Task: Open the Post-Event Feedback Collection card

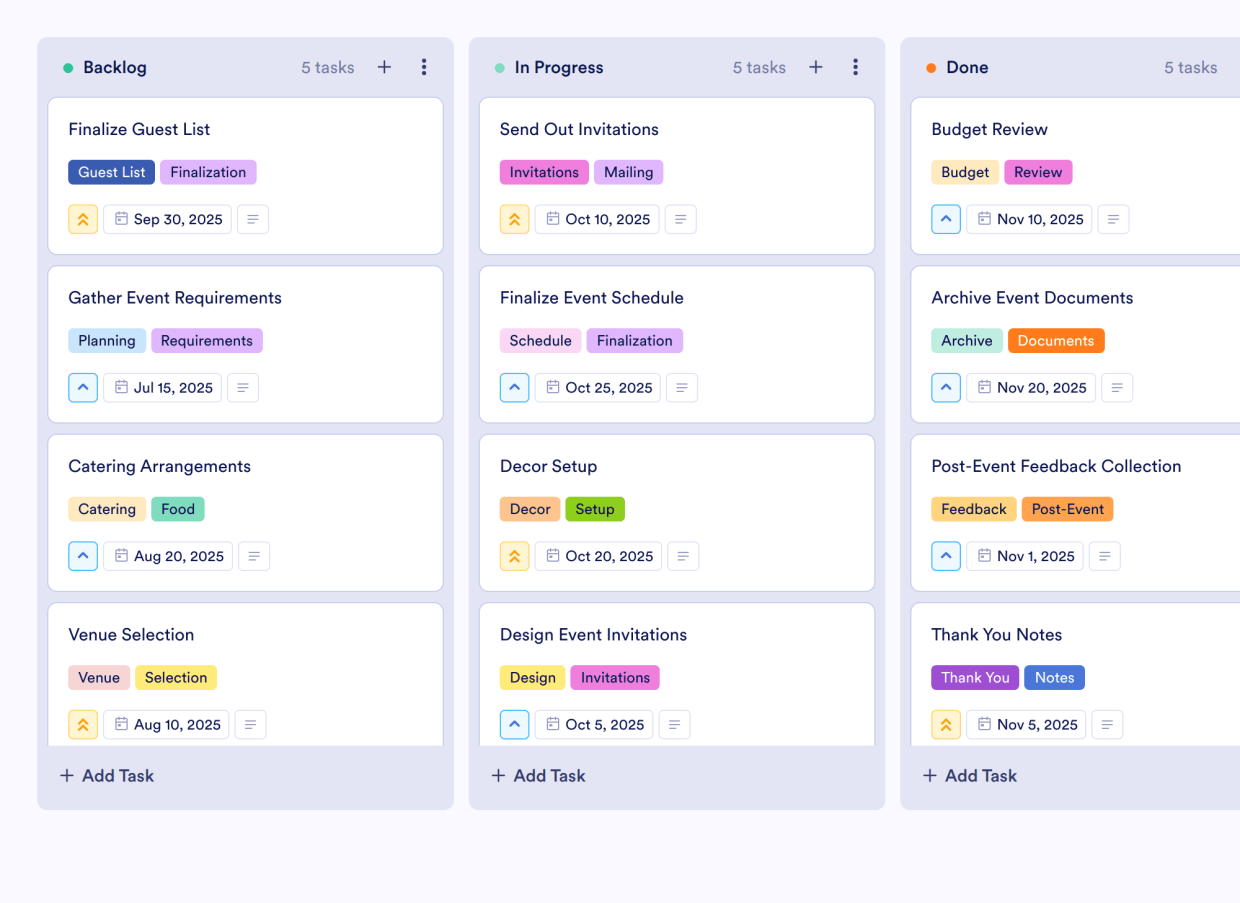Action: (x=1056, y=467)
